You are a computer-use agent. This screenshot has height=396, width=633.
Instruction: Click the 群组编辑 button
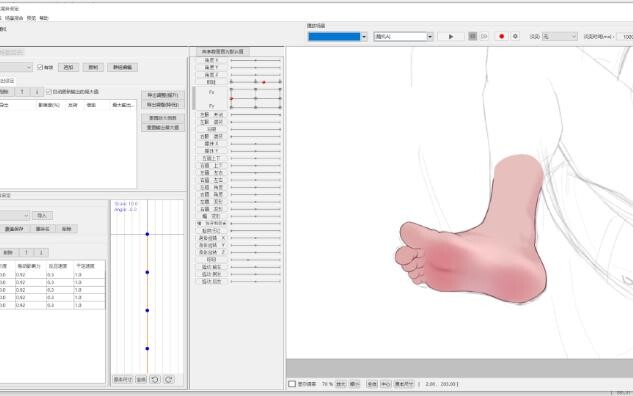(x=122, y=67)
